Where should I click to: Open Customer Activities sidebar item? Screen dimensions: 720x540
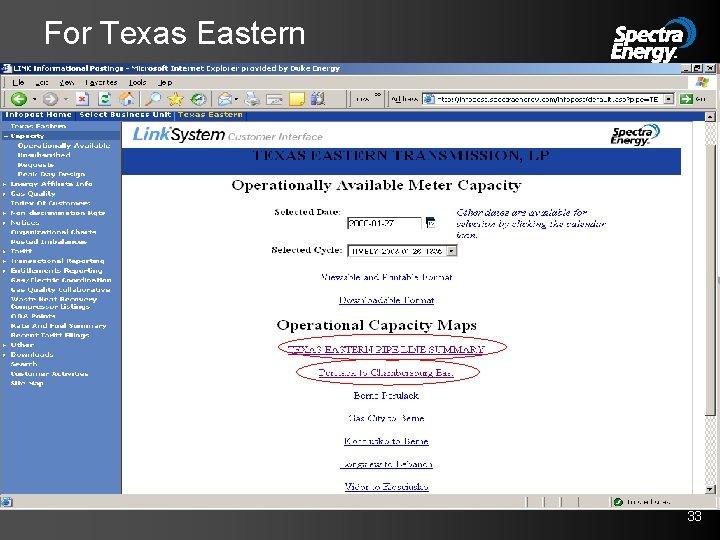pos(49,374)
